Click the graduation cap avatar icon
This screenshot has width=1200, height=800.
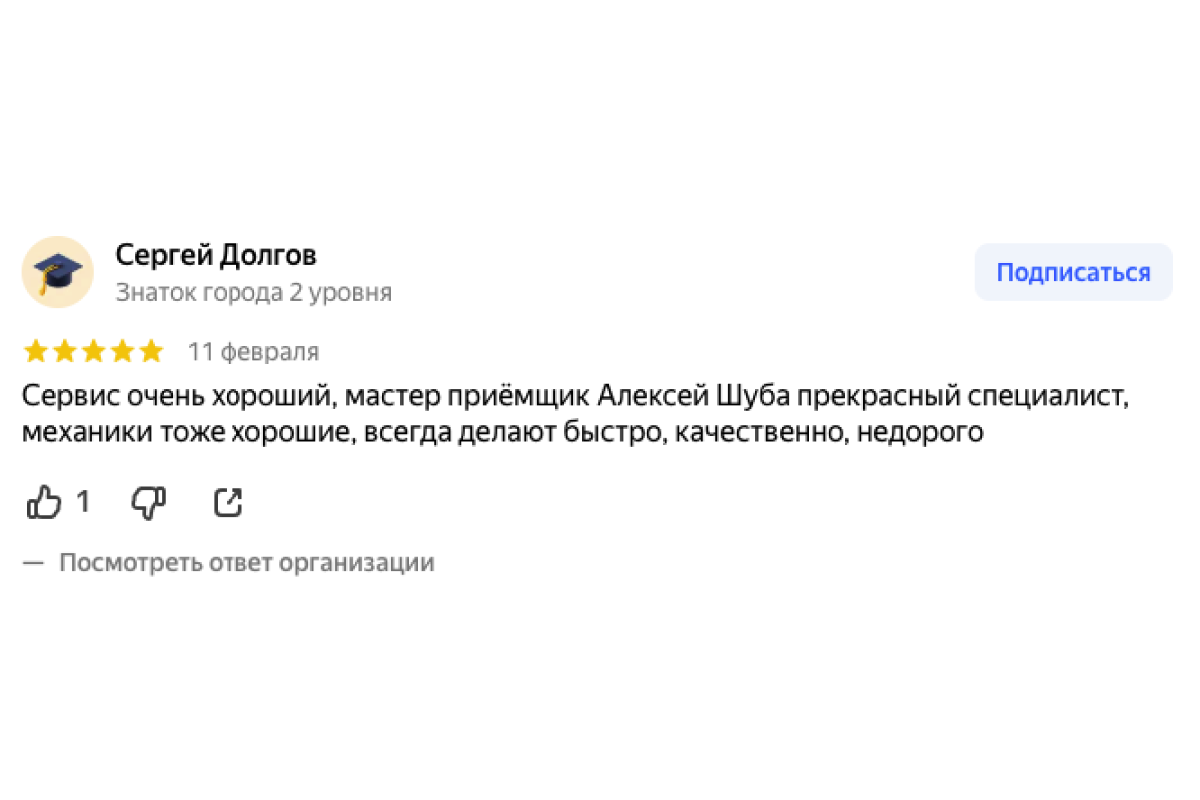(58, 272)
